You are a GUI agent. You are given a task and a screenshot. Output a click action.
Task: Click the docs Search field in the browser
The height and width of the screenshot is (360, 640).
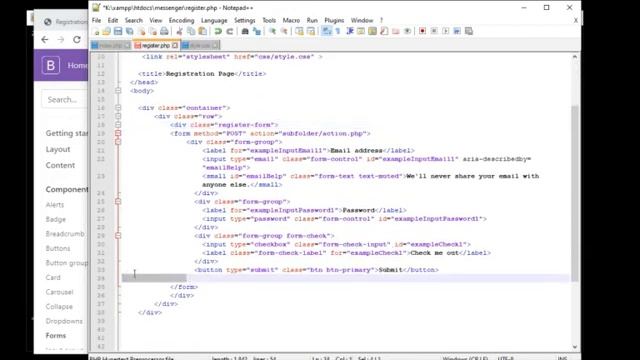(x=64, y=100)
